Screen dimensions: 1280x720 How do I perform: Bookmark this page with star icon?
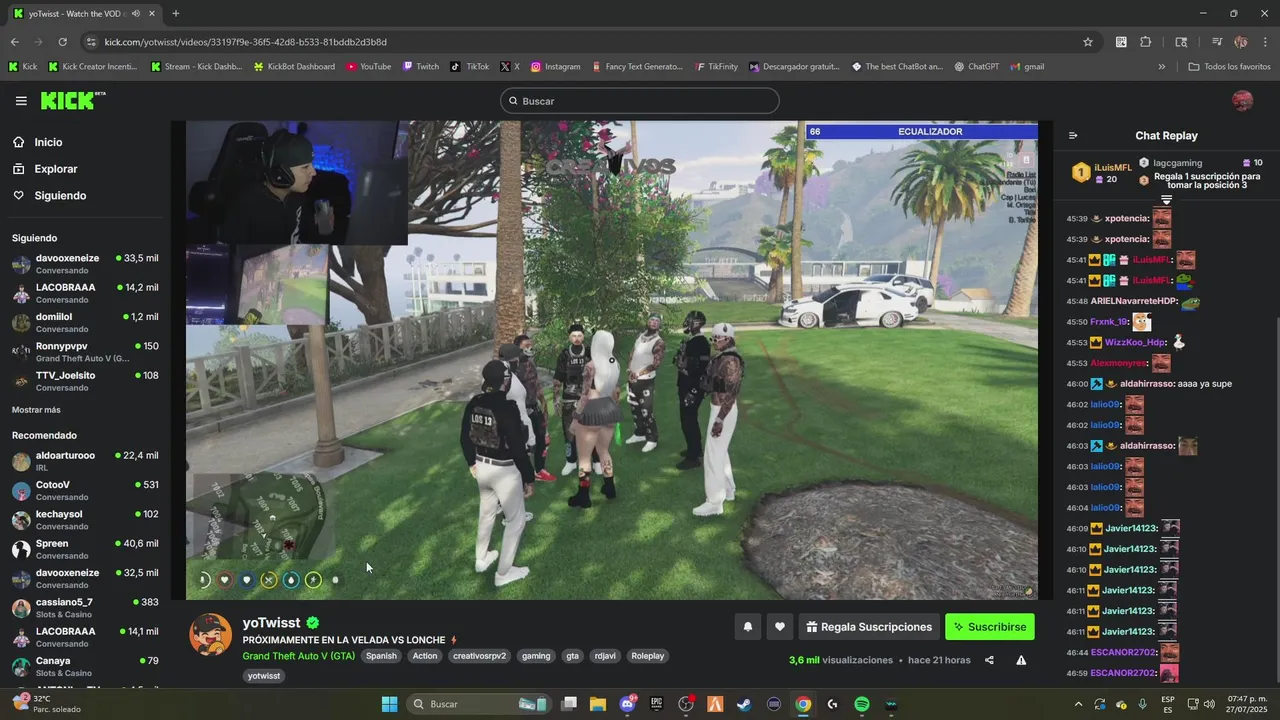pos(1088,42)
